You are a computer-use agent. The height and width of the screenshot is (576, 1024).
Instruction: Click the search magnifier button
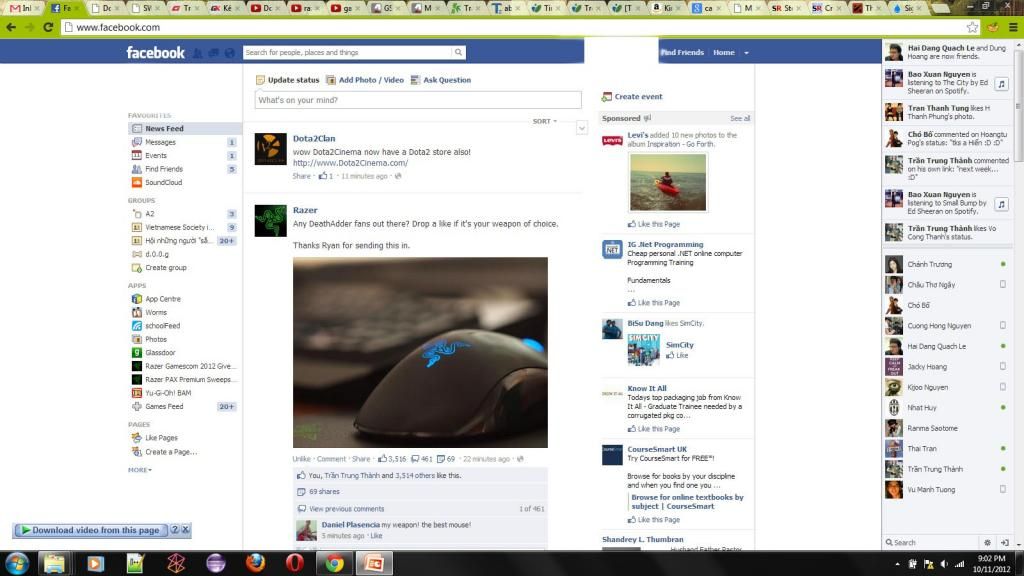pos(458,52)
